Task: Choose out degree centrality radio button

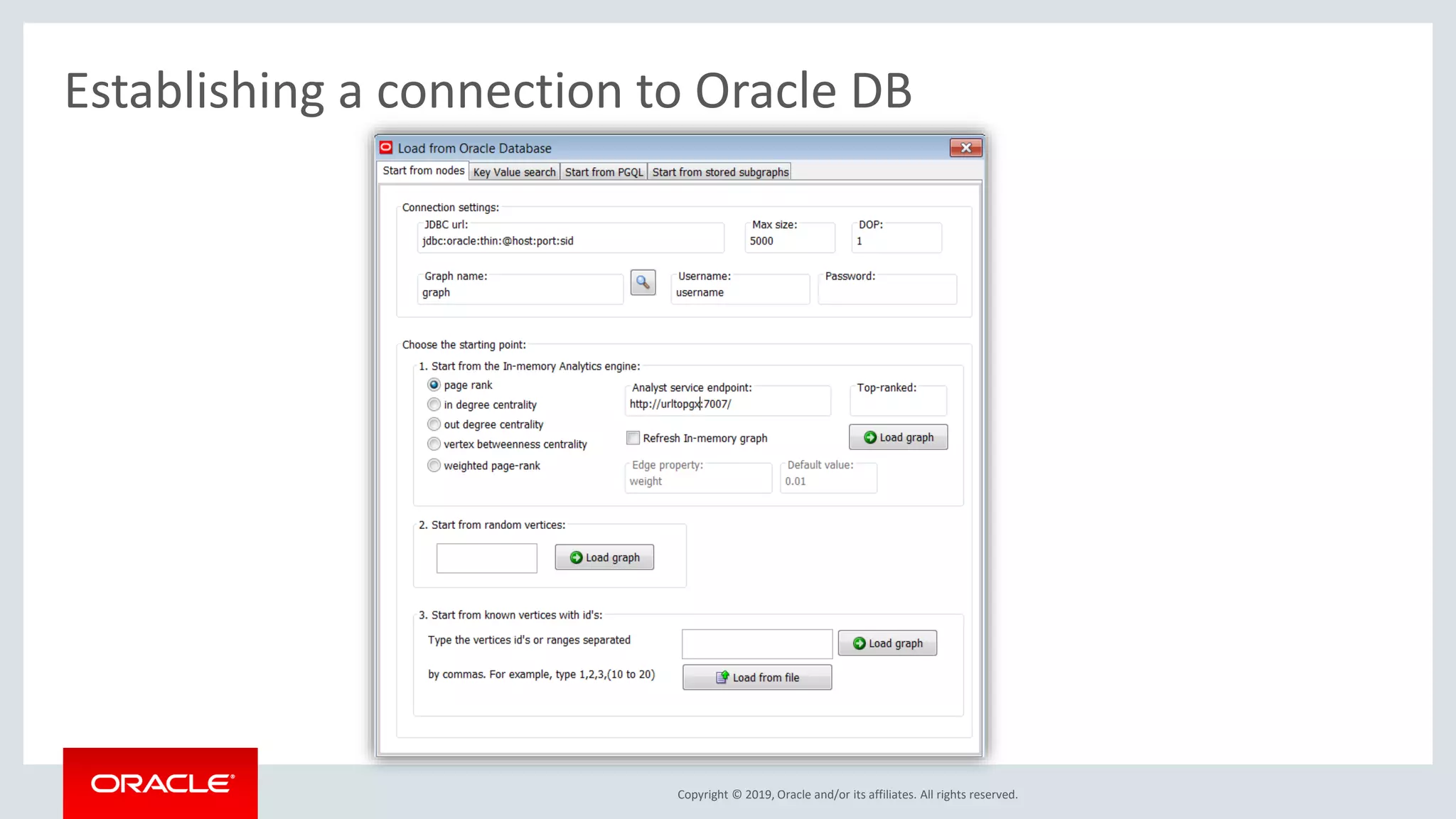Action: [x=434, y=424]
